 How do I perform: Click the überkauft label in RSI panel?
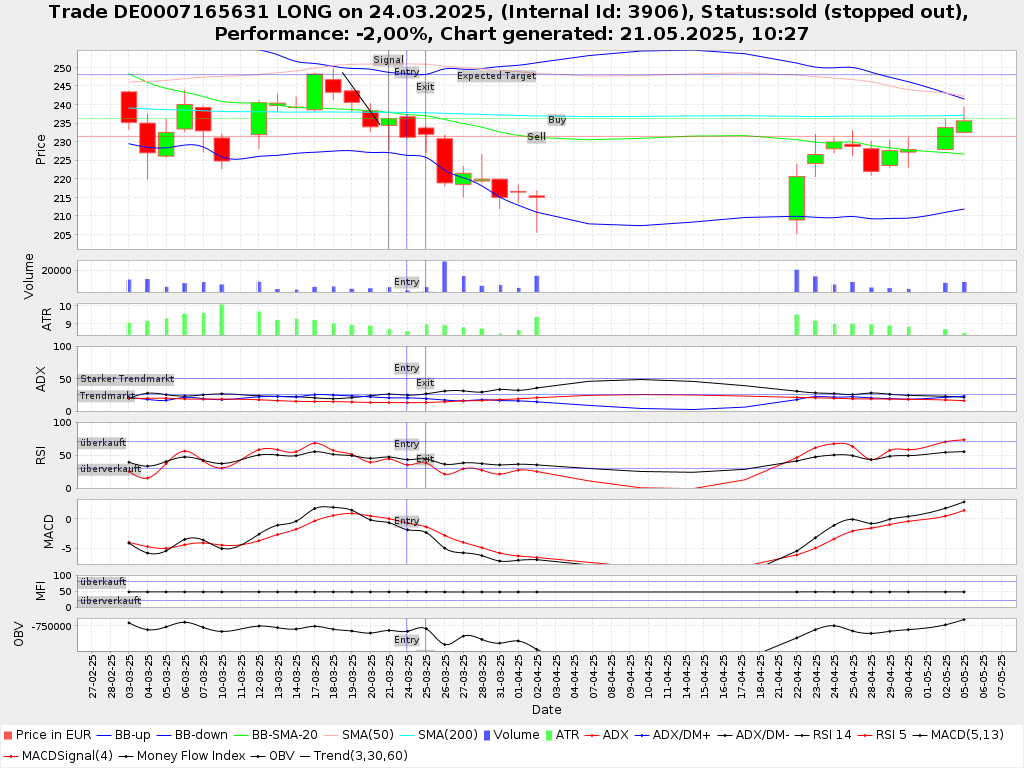pos(103,443)
